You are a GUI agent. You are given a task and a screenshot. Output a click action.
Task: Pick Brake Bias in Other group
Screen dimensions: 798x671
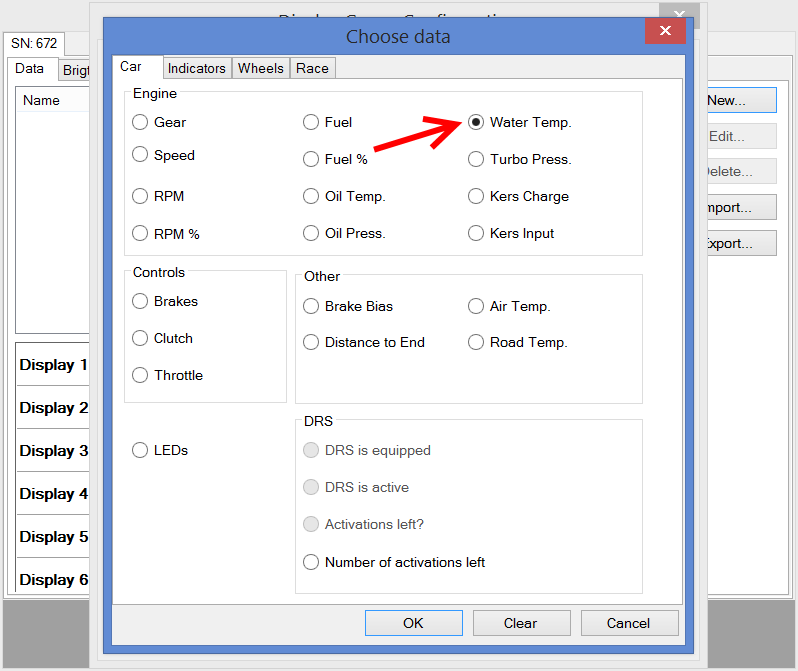point(311,306)
